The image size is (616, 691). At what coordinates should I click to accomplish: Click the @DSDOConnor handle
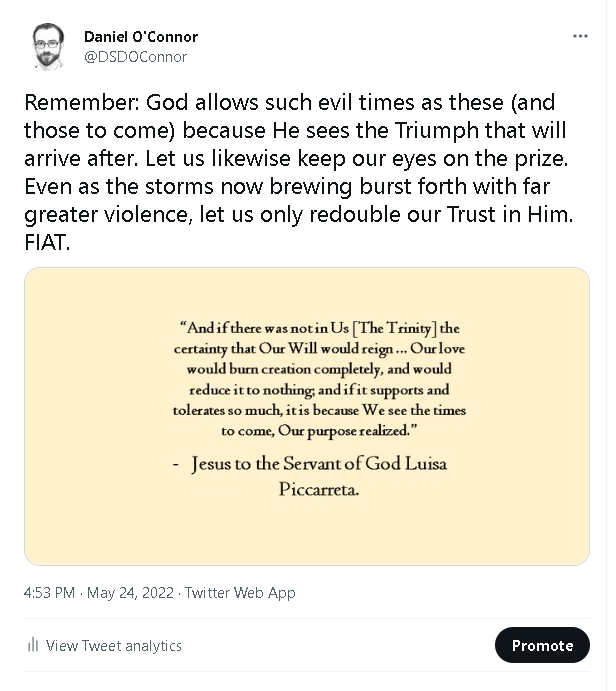(135, 57)
